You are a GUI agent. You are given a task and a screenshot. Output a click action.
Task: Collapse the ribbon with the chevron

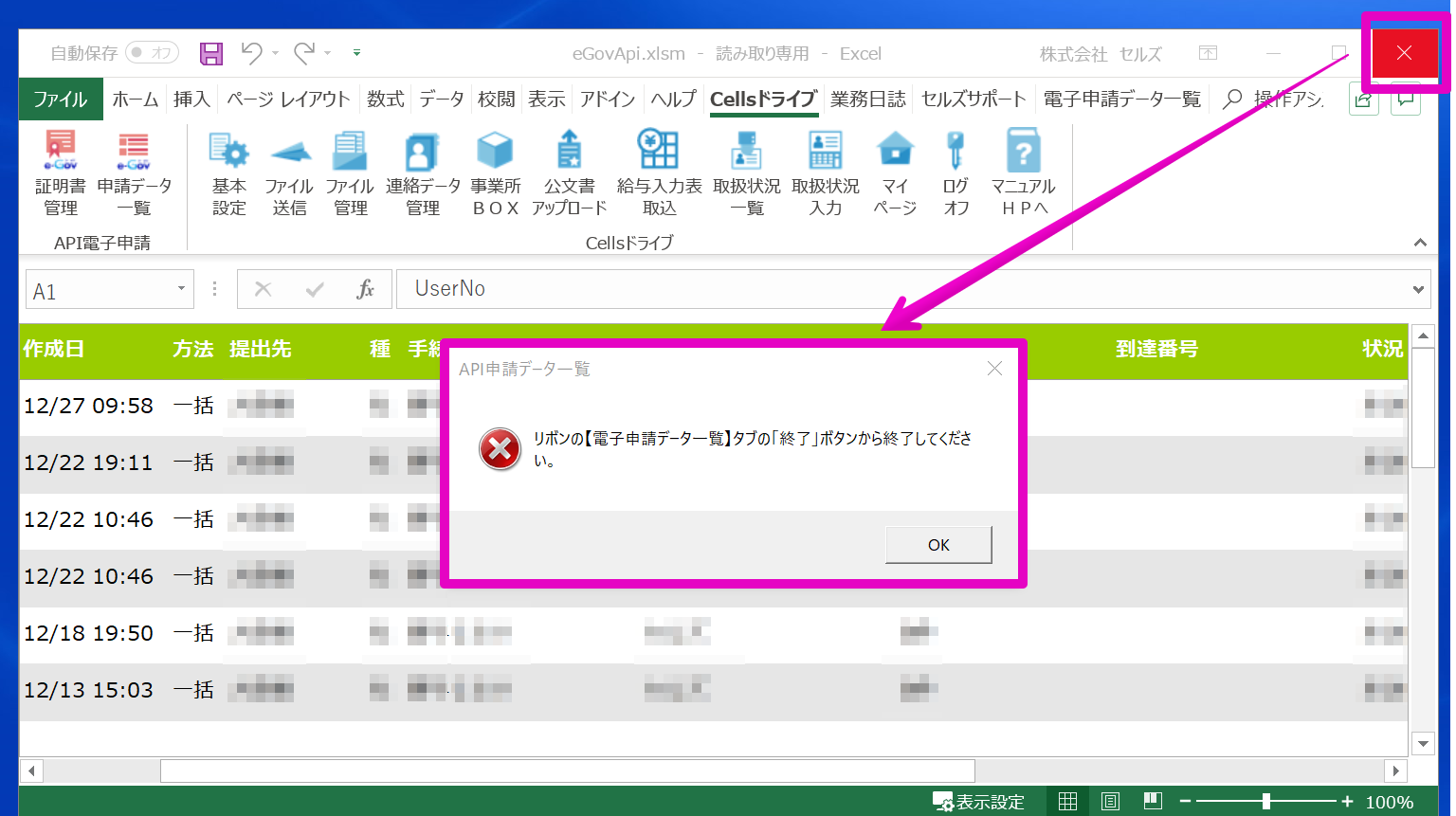click(x=1420, y=243)
